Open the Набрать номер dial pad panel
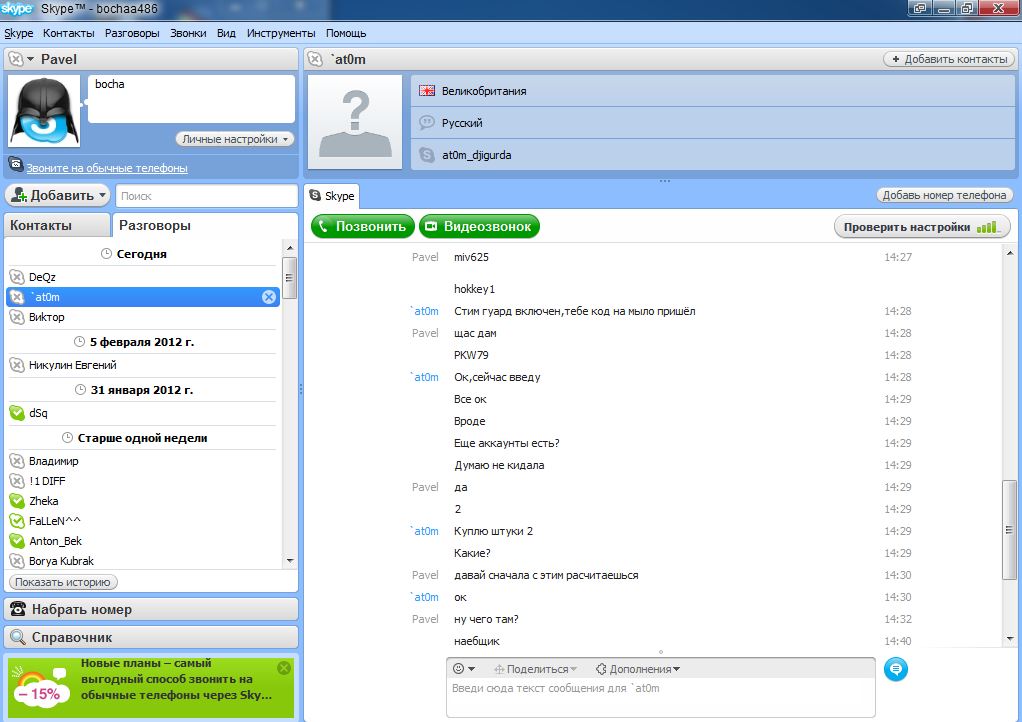1022x722 pixels. click(x=151, y=609)
